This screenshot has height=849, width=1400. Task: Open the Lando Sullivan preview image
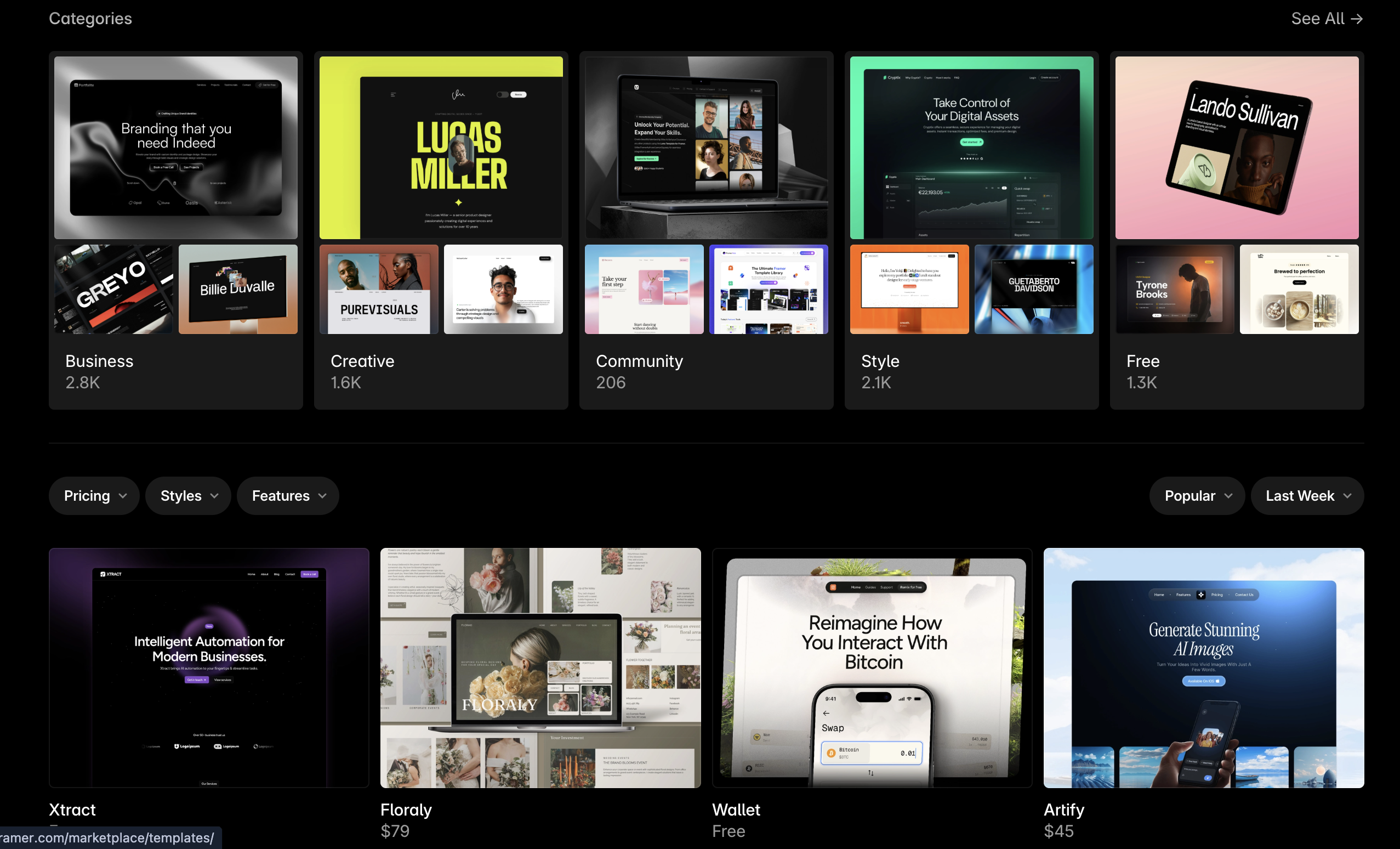(x=1237, y=148)
